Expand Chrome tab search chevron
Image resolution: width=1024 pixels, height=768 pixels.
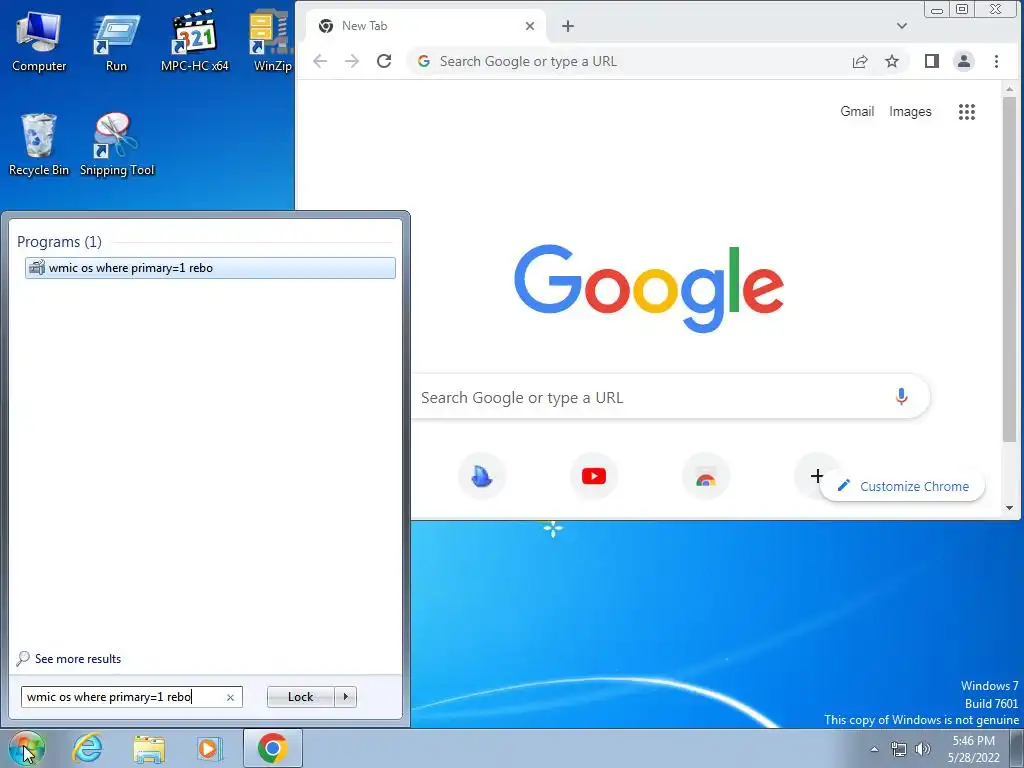click(x=902, y=26)
